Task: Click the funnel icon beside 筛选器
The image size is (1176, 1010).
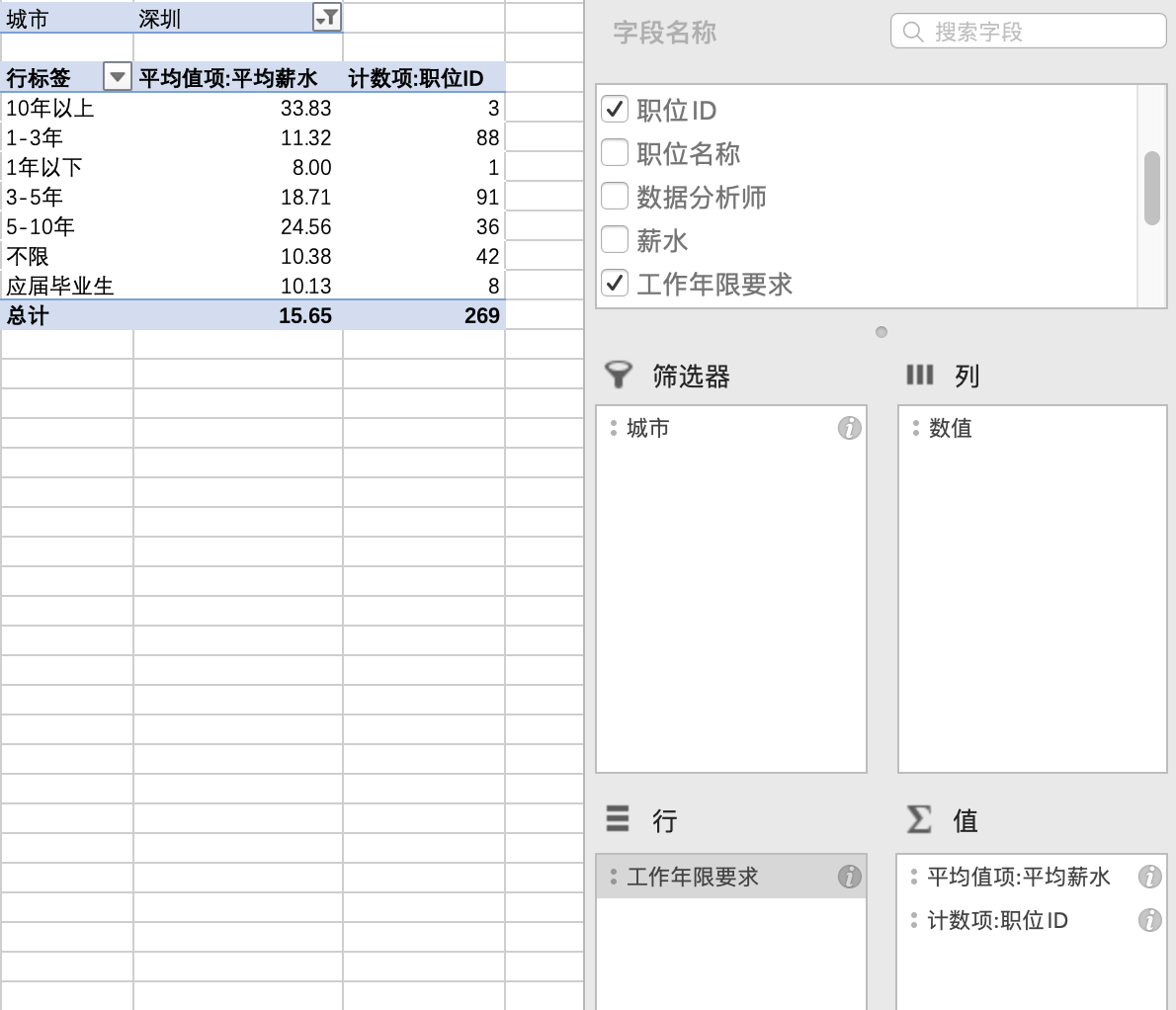Action: [x=619, y=376]
